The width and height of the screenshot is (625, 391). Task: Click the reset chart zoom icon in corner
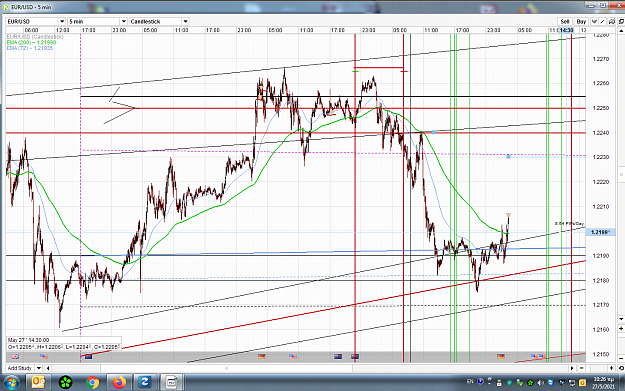(621, 368)
